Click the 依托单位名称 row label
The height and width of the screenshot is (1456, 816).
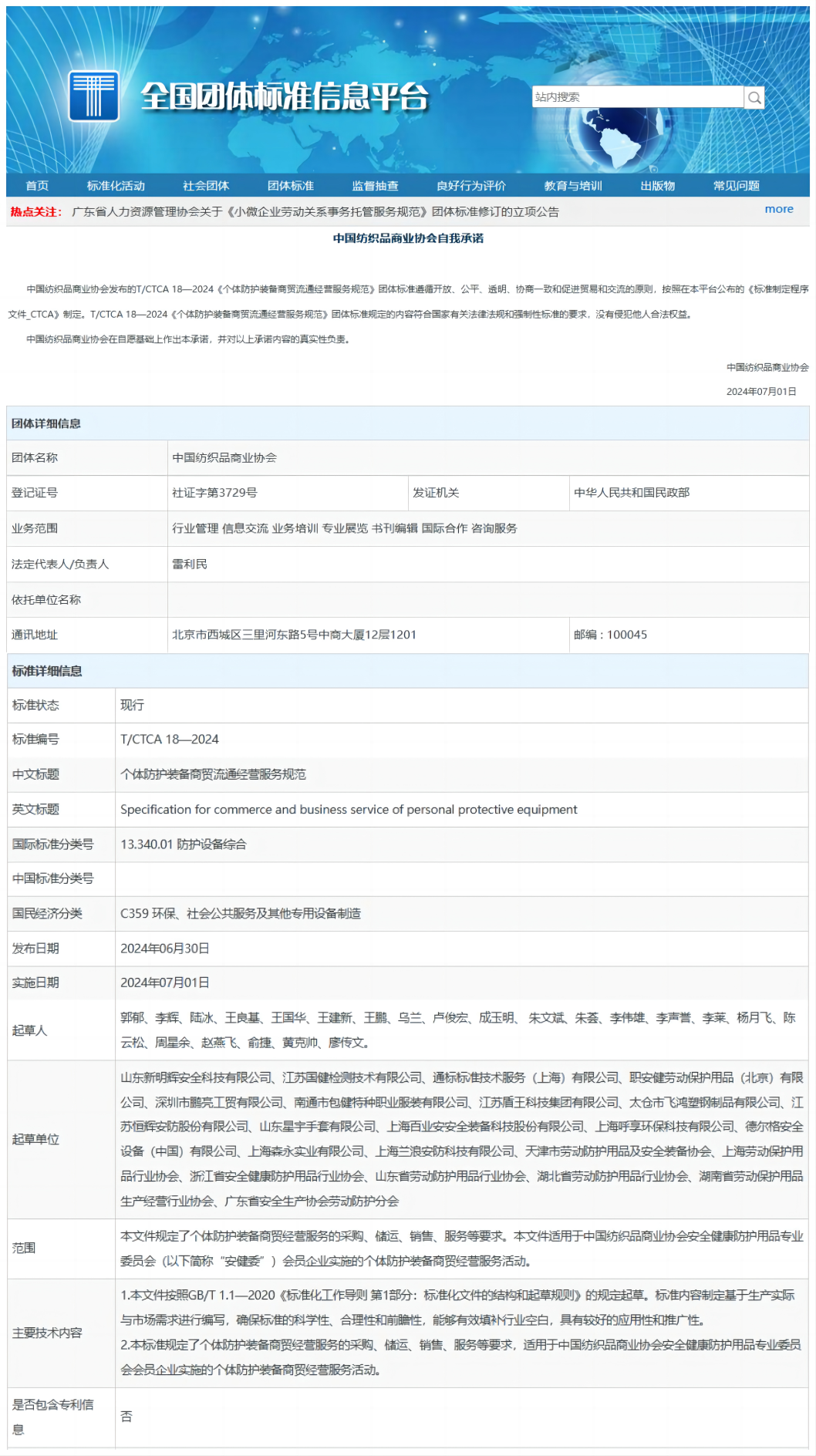tap(46, 600)
